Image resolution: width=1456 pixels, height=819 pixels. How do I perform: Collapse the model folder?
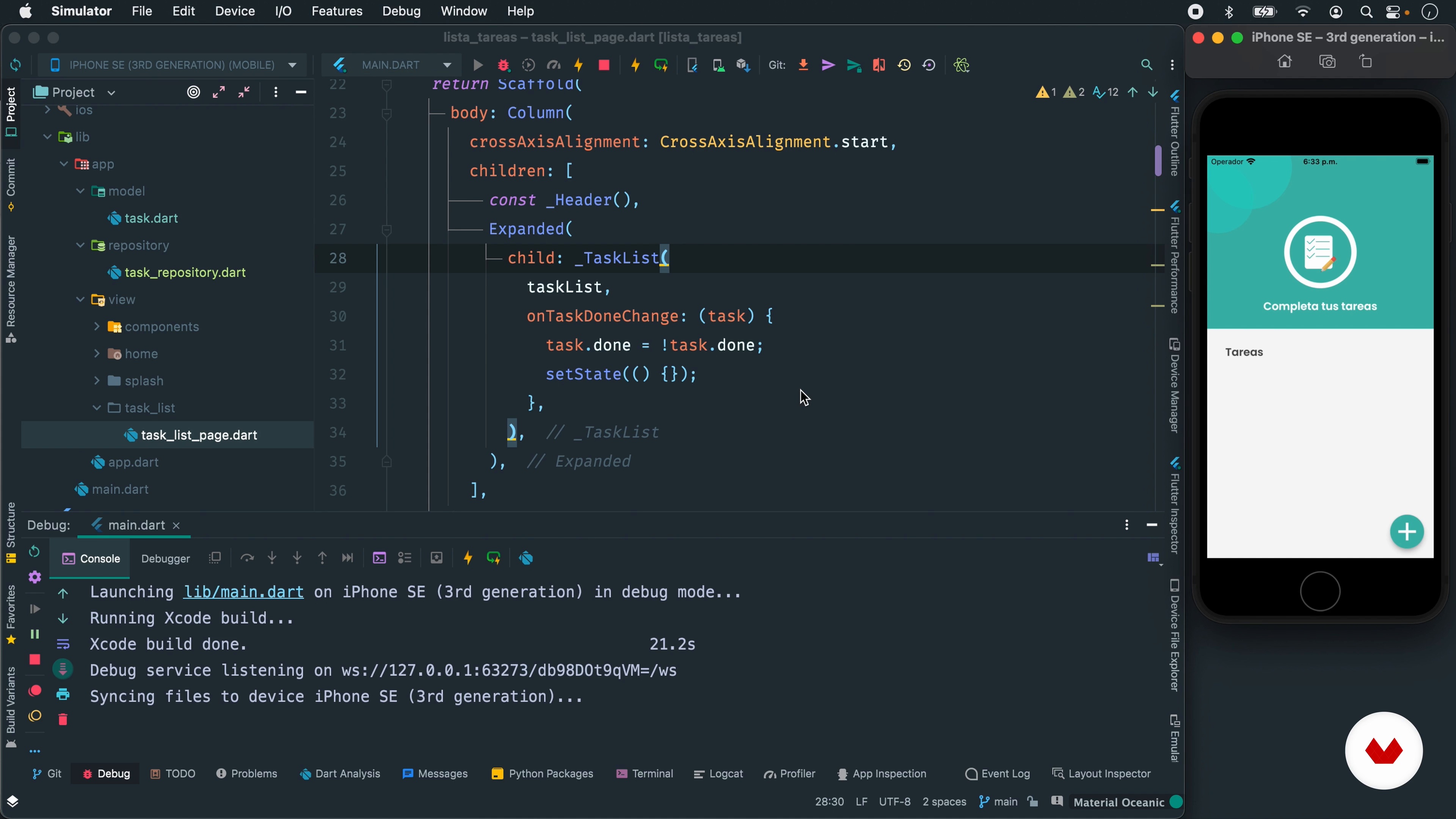(x=80, y=191)
